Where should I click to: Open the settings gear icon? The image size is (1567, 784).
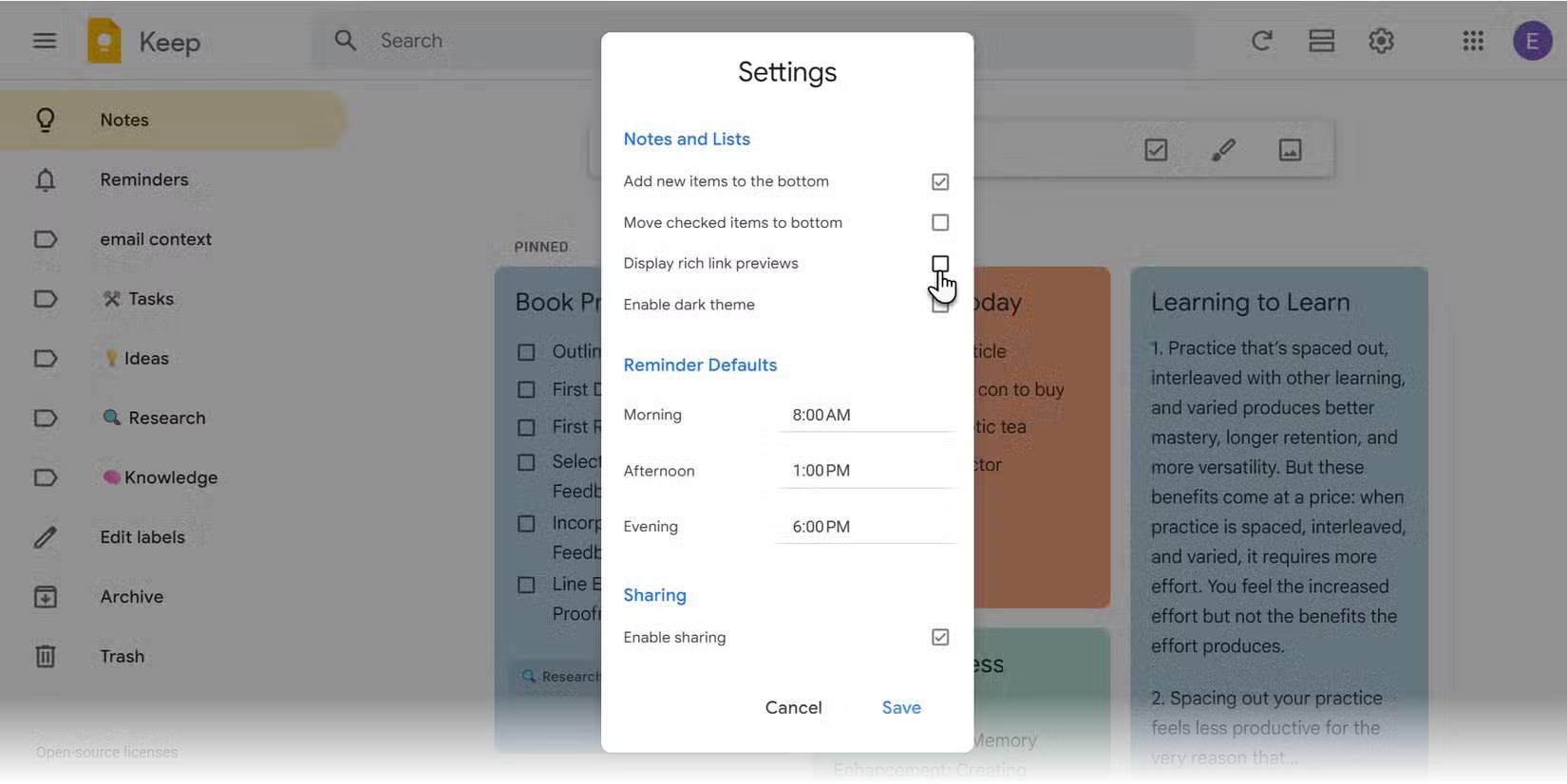pos(1381,41)
